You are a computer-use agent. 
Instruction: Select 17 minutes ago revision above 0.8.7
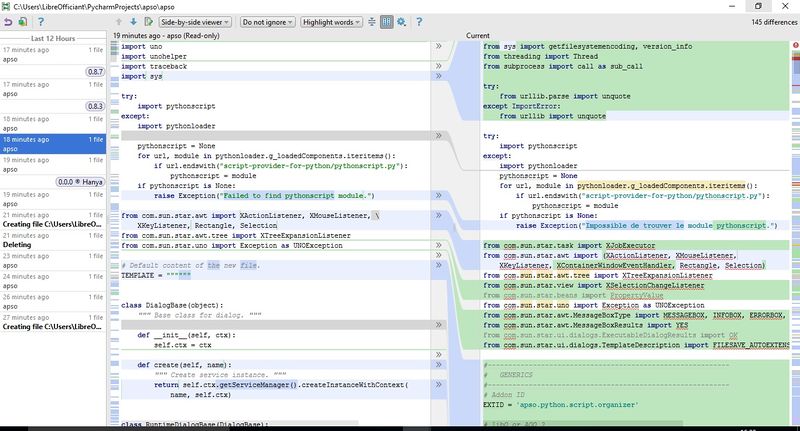click(53, 55)
